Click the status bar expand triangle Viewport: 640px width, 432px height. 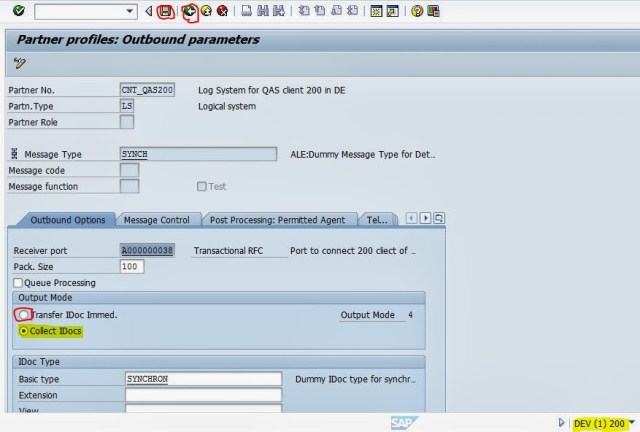tap(561, 423)
